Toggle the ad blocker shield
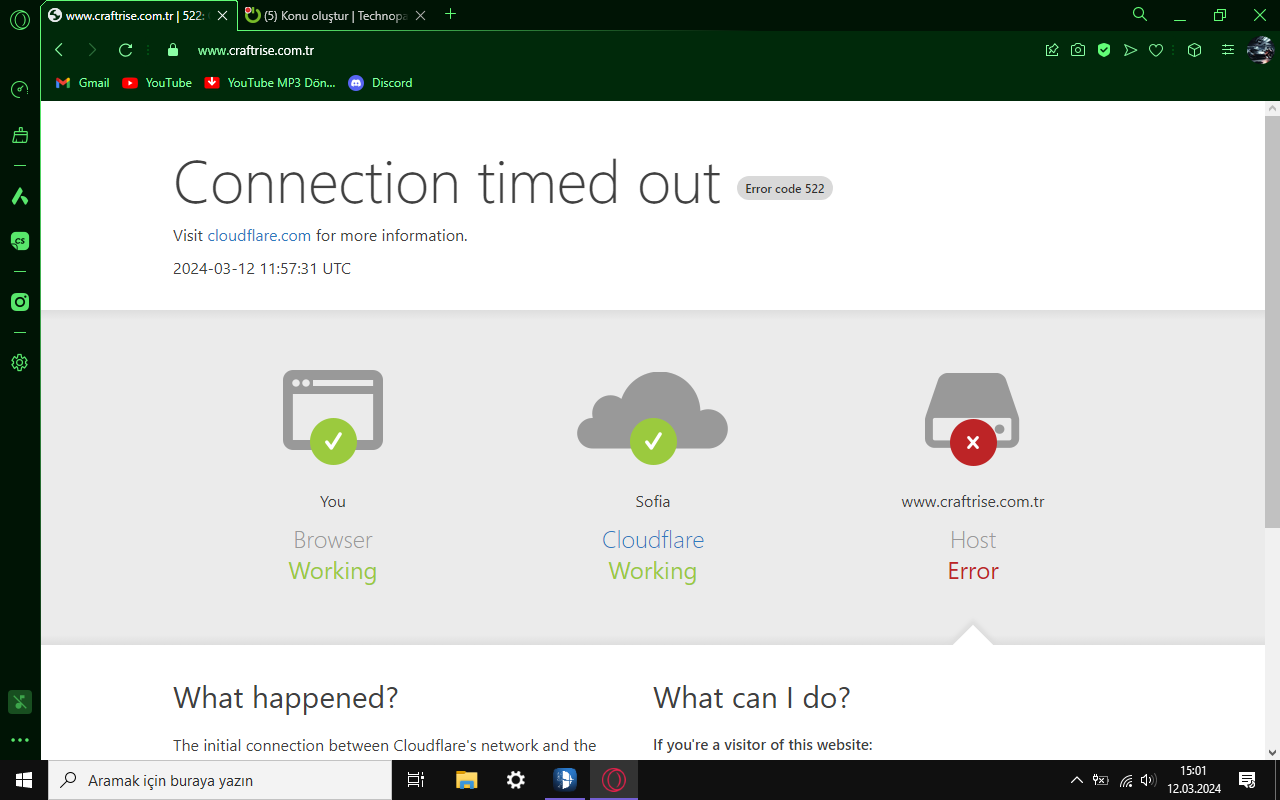Image resolution: width=1280 pixels, height=800 pixels. [x=1104, y=50]
